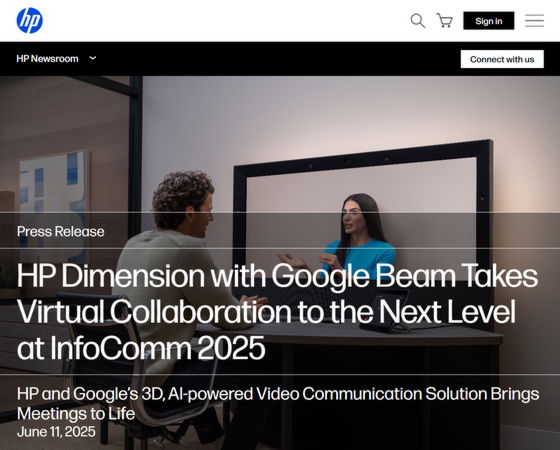Open the shopping cart icon
Screen dimensions: 560x450
point(445,21)
